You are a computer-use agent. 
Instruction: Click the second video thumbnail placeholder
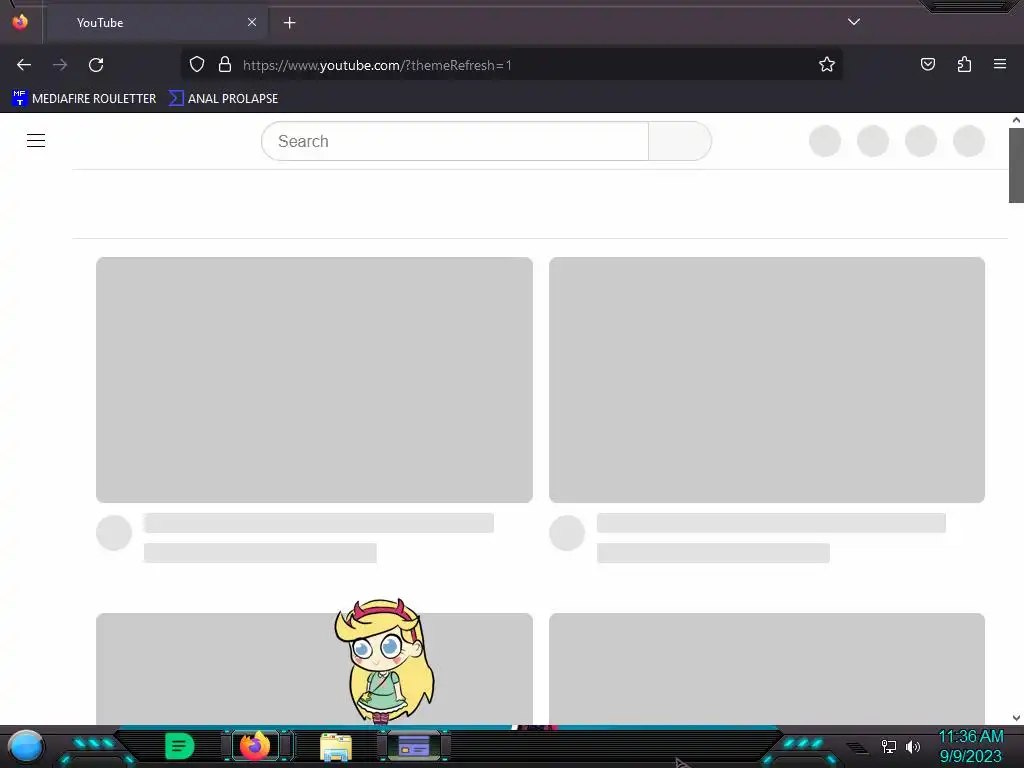tap(767, 379)
